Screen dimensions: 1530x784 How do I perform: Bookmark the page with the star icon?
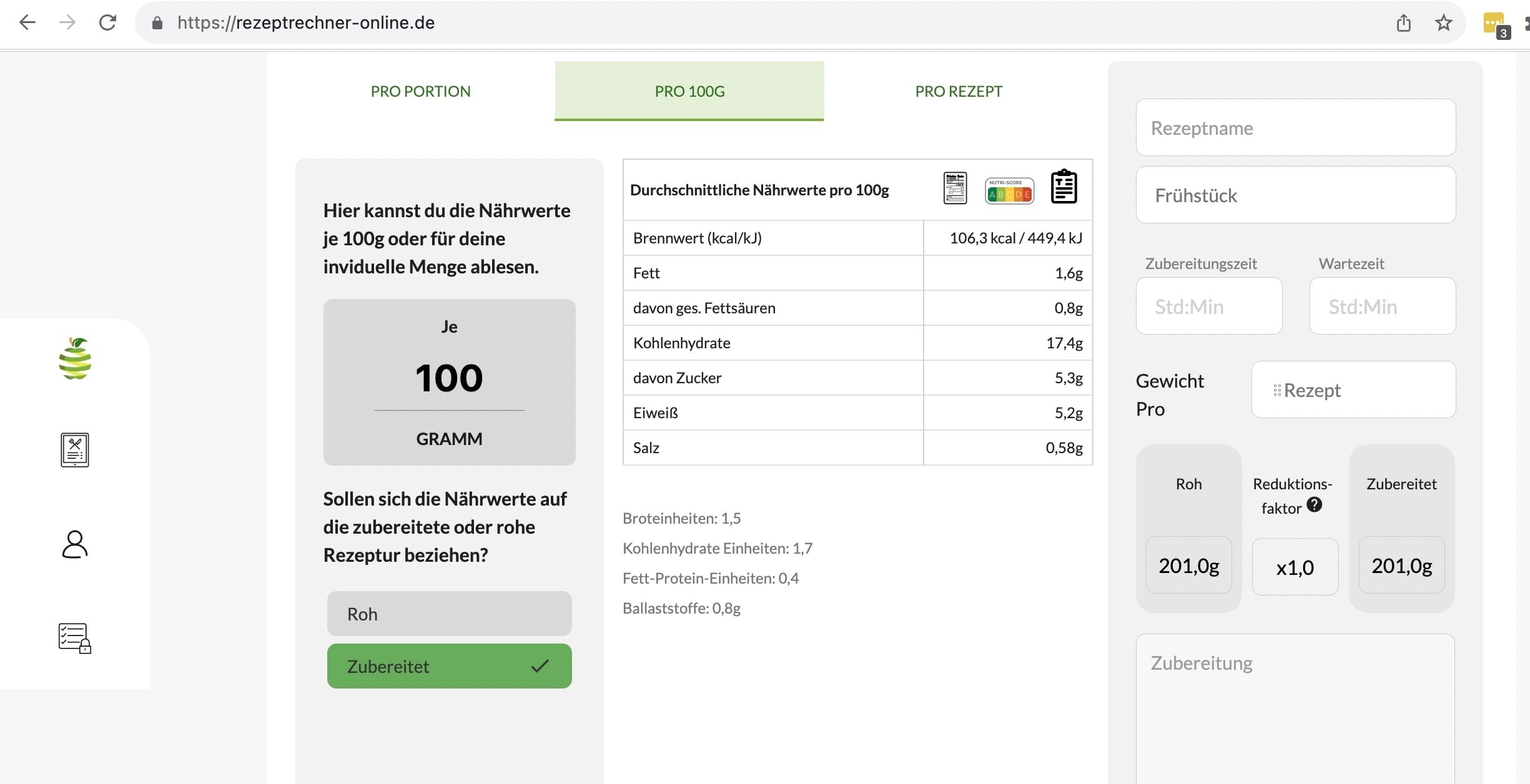tap(1443, 23)
